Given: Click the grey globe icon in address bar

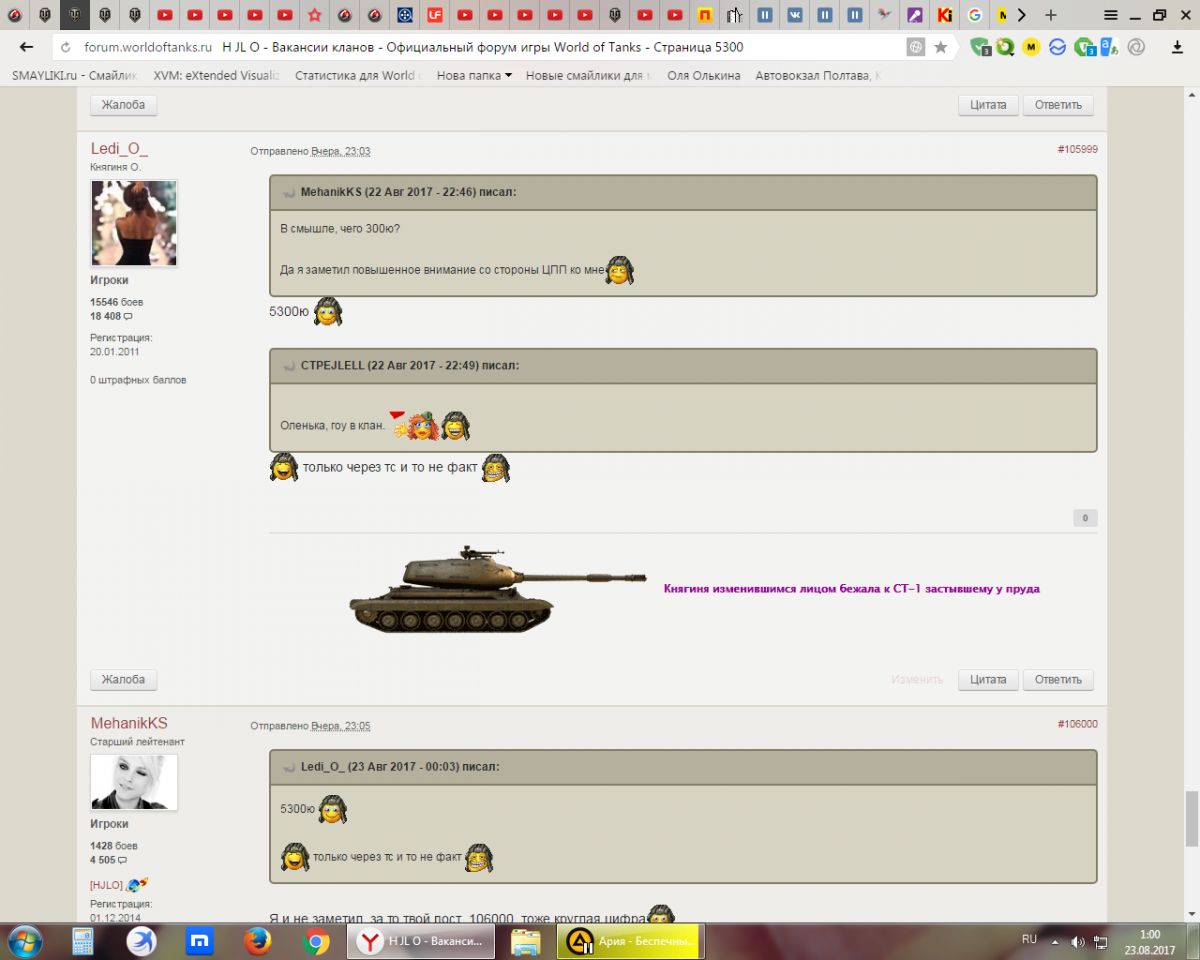Looking at the screenshot, I should pyautogui.click(x=915, y=47).
